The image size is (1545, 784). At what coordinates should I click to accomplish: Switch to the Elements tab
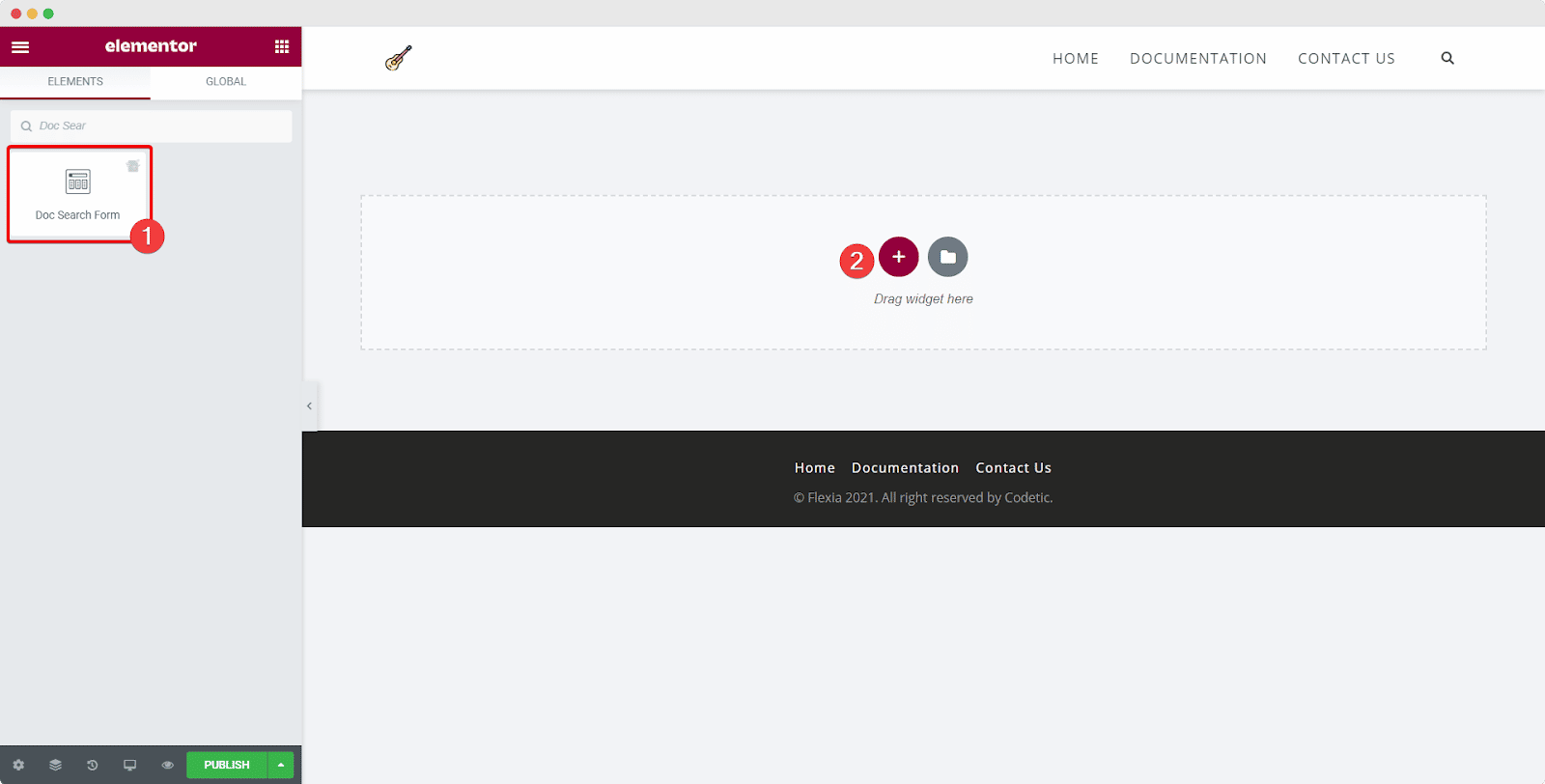pos(75,82)
